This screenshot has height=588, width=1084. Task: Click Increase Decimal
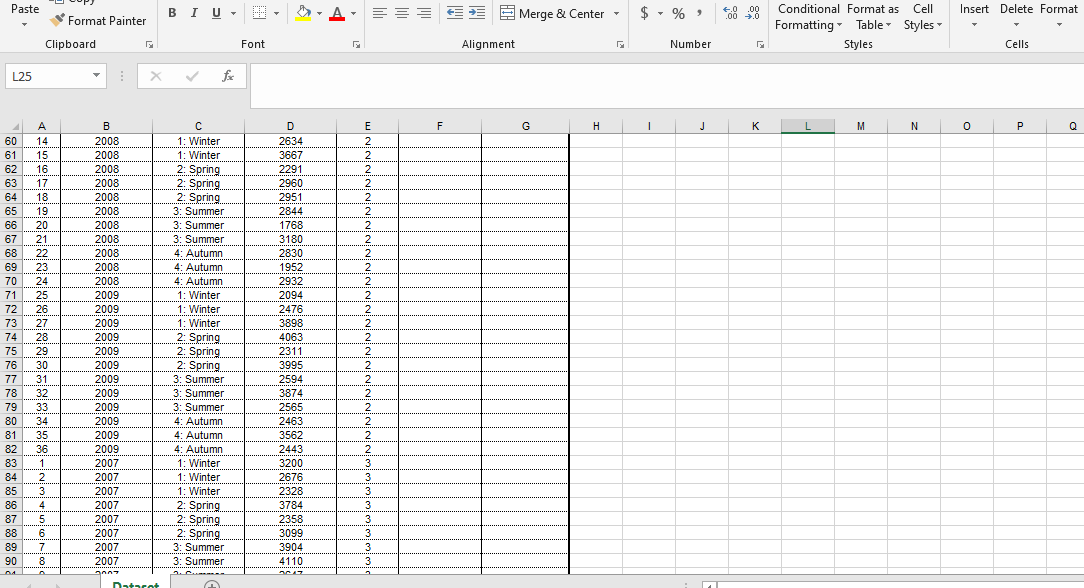point(728,11)
